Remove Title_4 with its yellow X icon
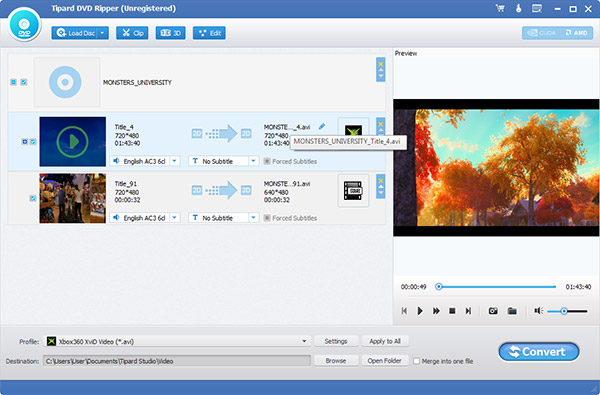 coord(380,124)
